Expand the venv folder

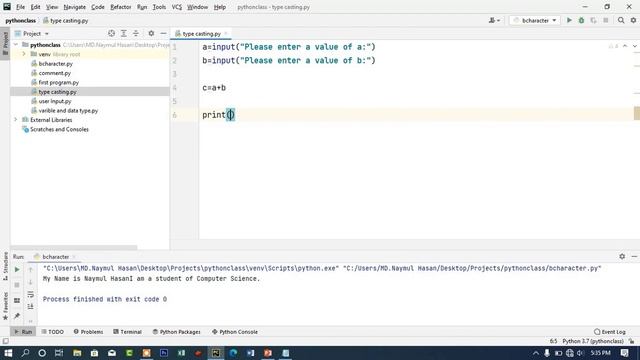click(24, 54)
